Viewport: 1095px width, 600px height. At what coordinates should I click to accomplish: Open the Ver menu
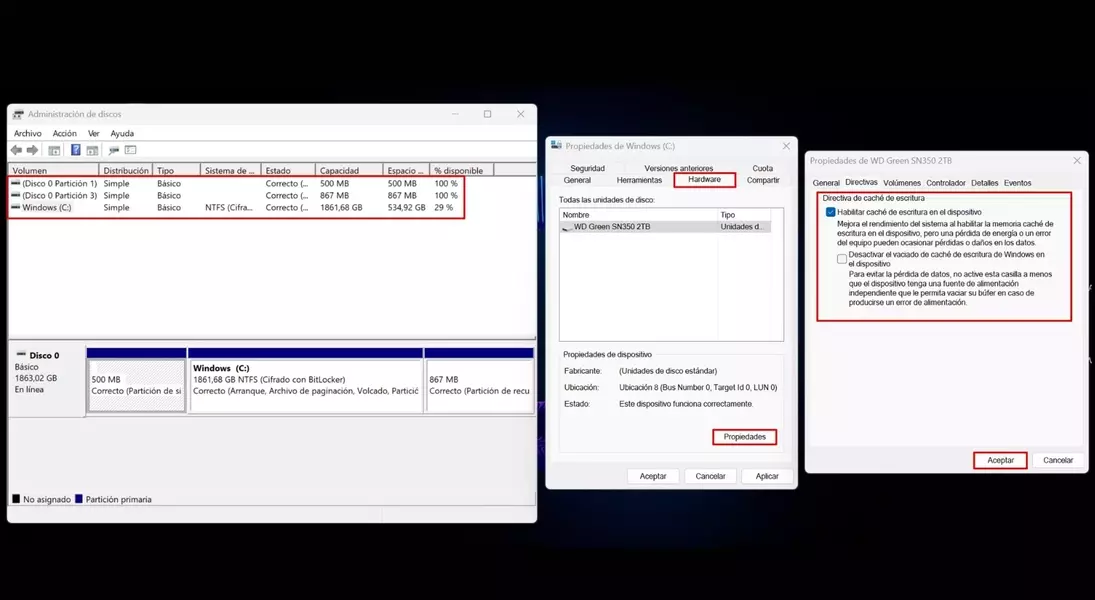click(94, 133)
